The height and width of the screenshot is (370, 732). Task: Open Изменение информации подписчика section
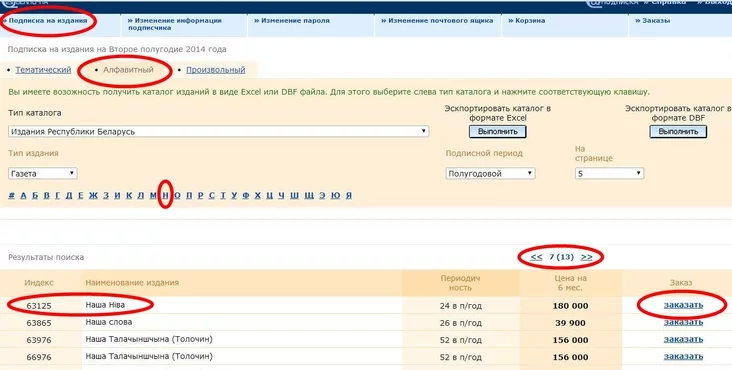pos(175,24)
